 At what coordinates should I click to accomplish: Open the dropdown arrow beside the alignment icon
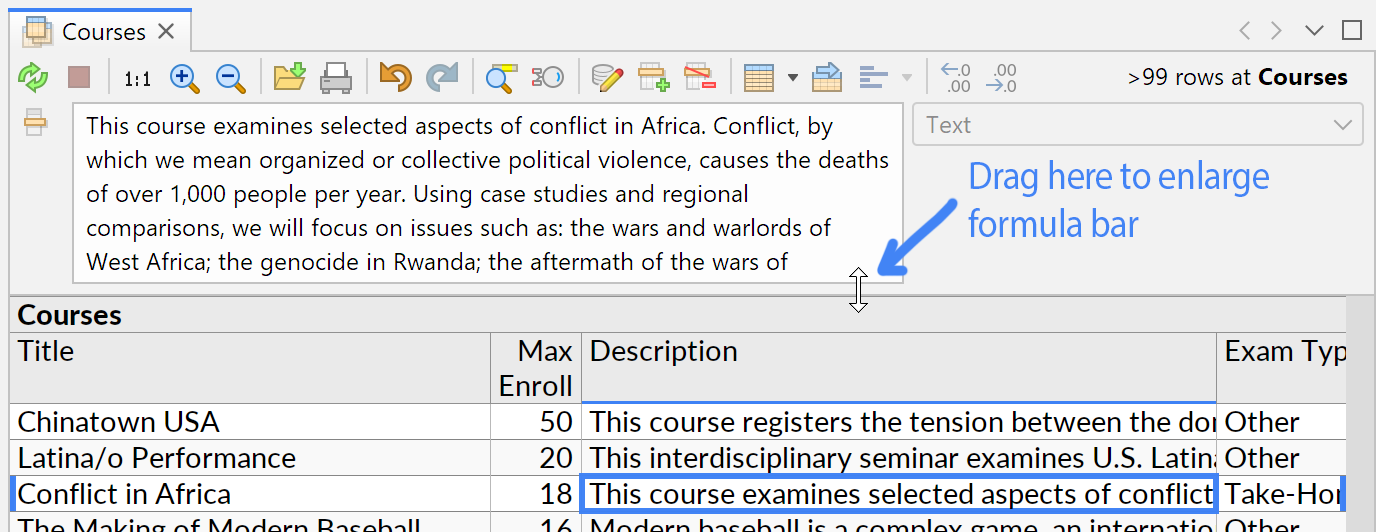pos(907,77)
